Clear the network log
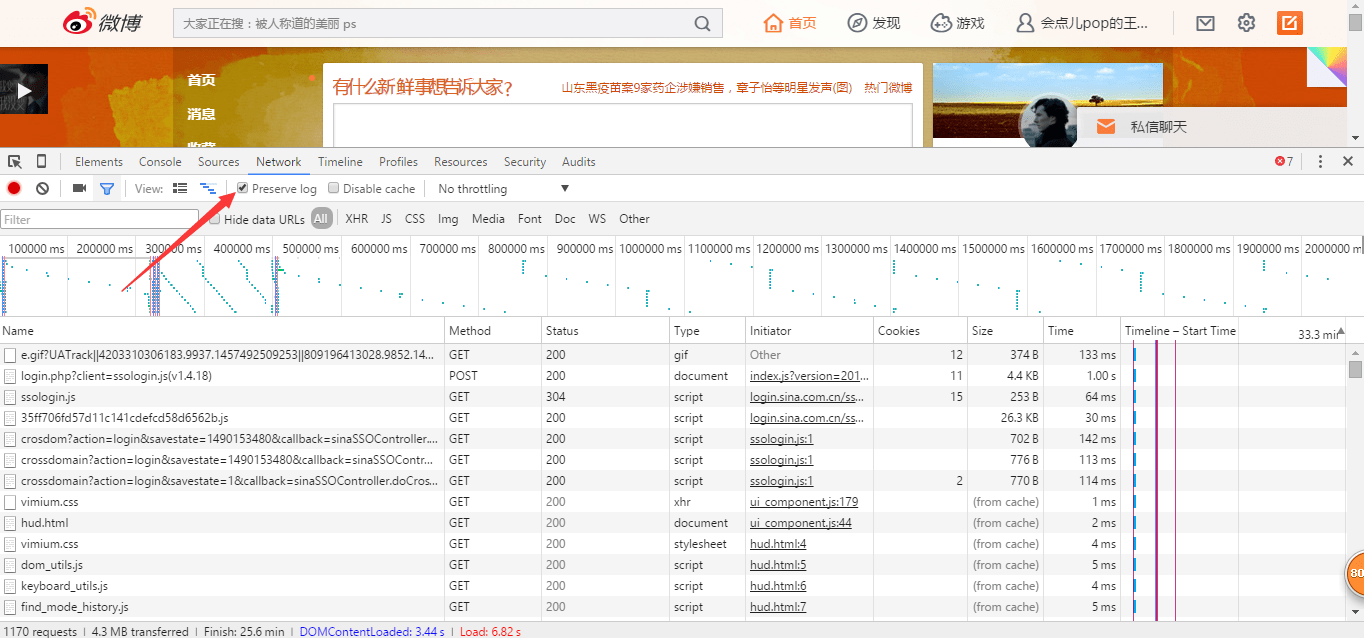Image resolution: width=1364 pixels, height=638 pixels. [42, 188]
